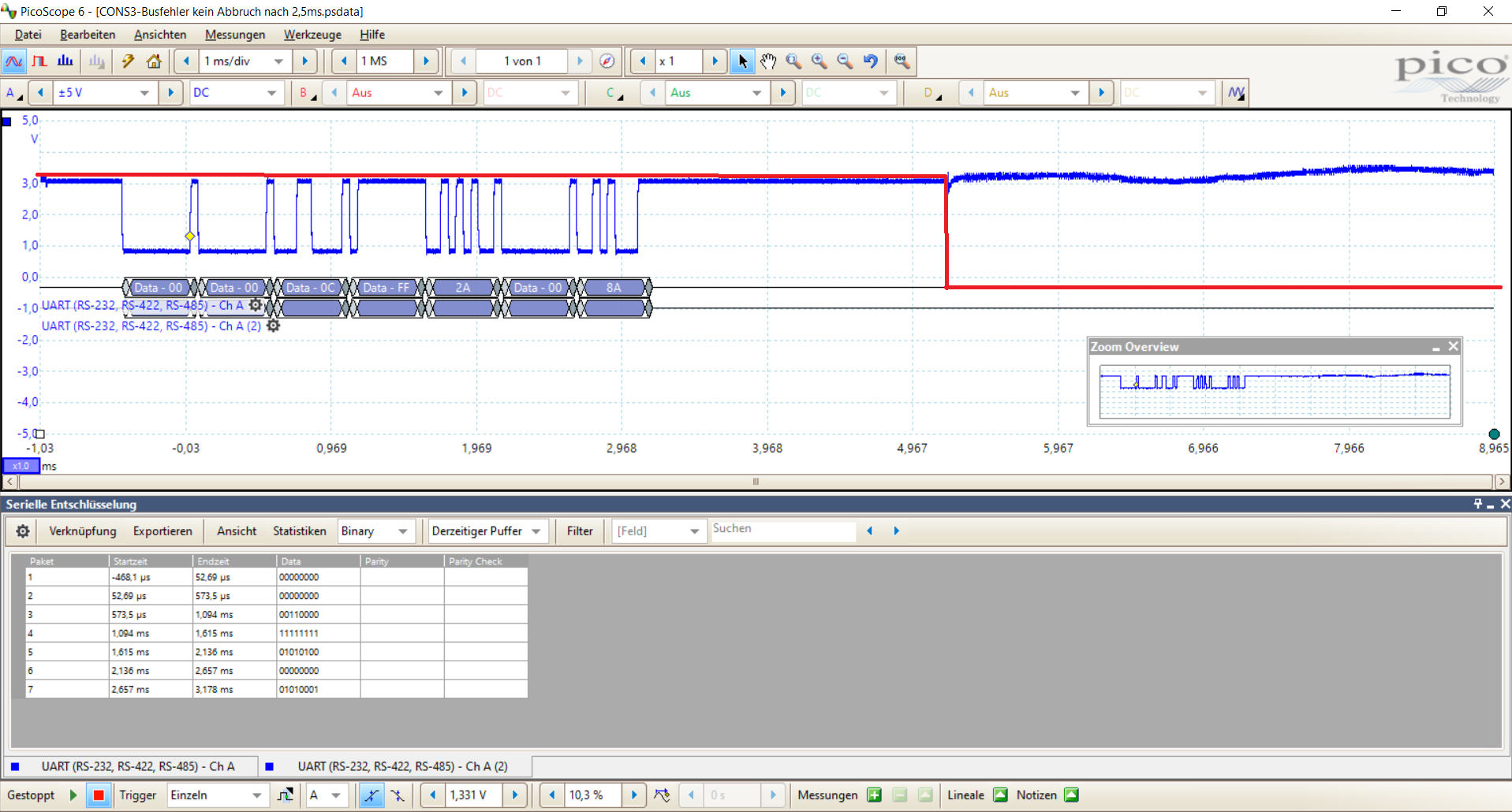Open decoder settings gear in serial panel

tap(23, 531)
